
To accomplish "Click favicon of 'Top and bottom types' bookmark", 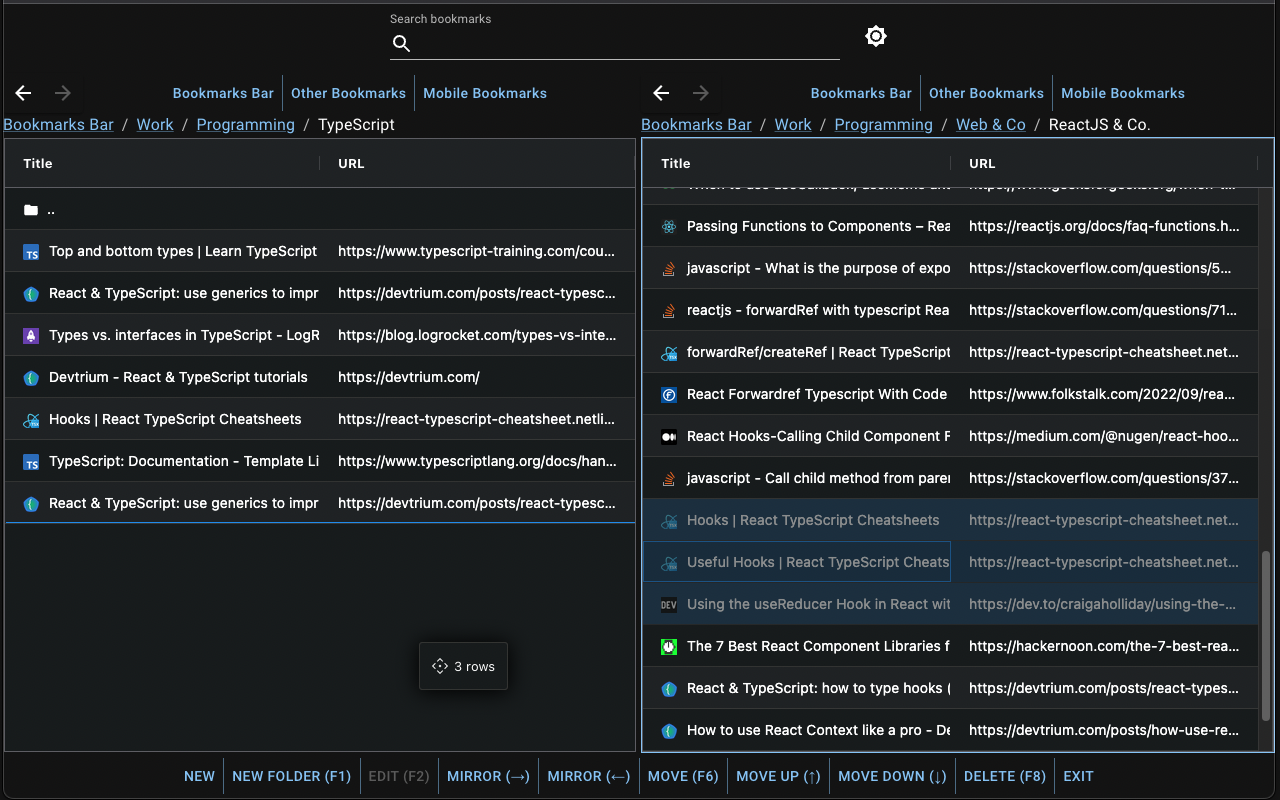I will 31,252.
